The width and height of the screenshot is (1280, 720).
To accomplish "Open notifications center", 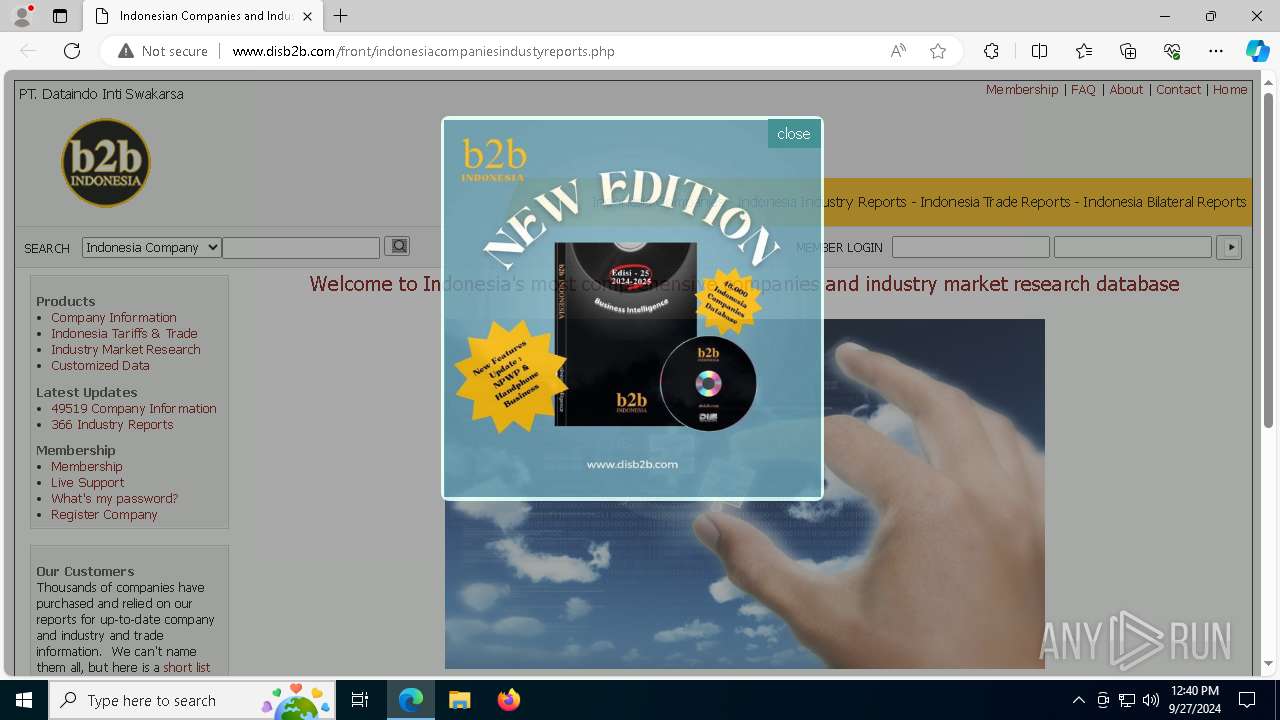I will (x=1247, y=700).
